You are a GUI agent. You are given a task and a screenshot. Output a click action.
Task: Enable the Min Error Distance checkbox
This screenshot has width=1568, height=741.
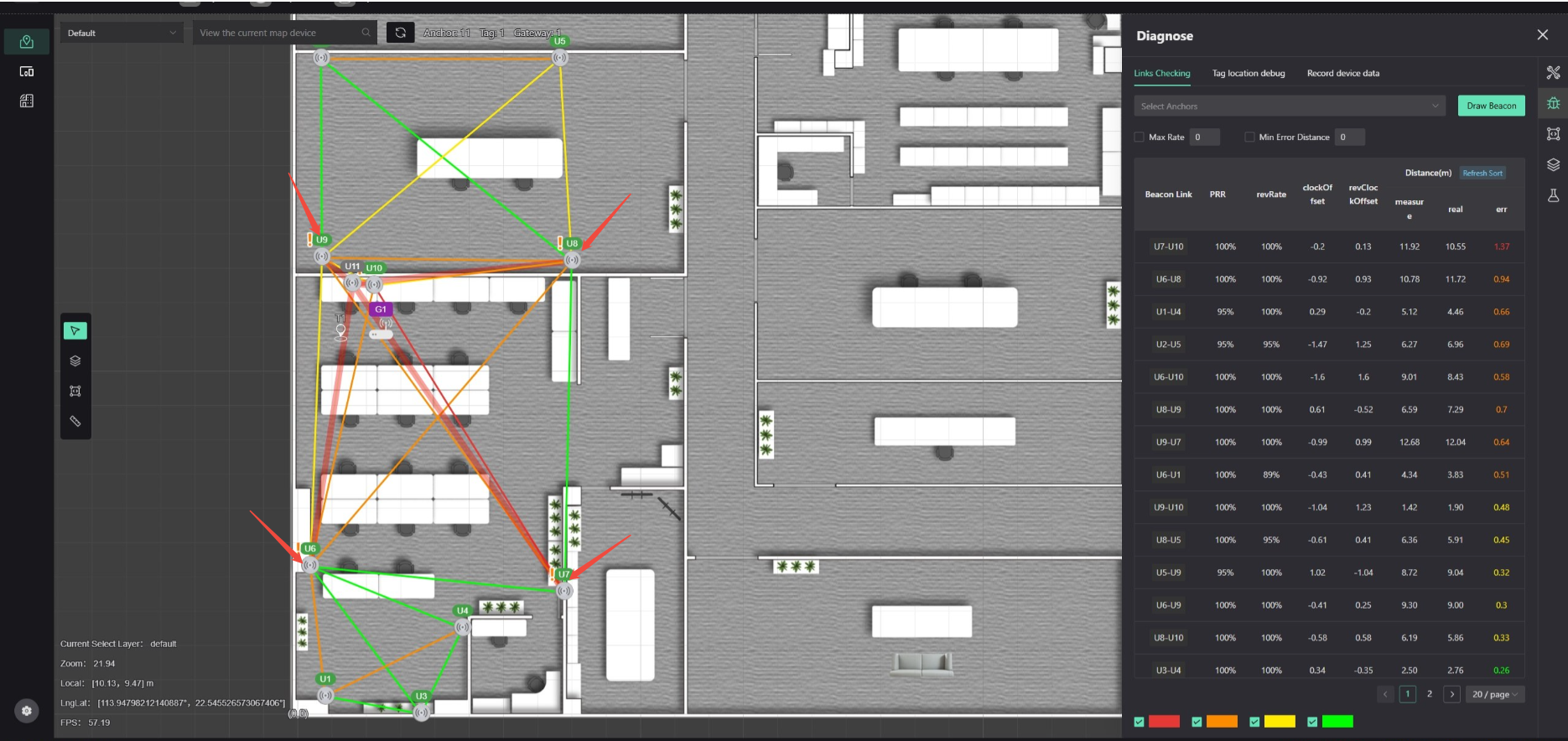1249,137
